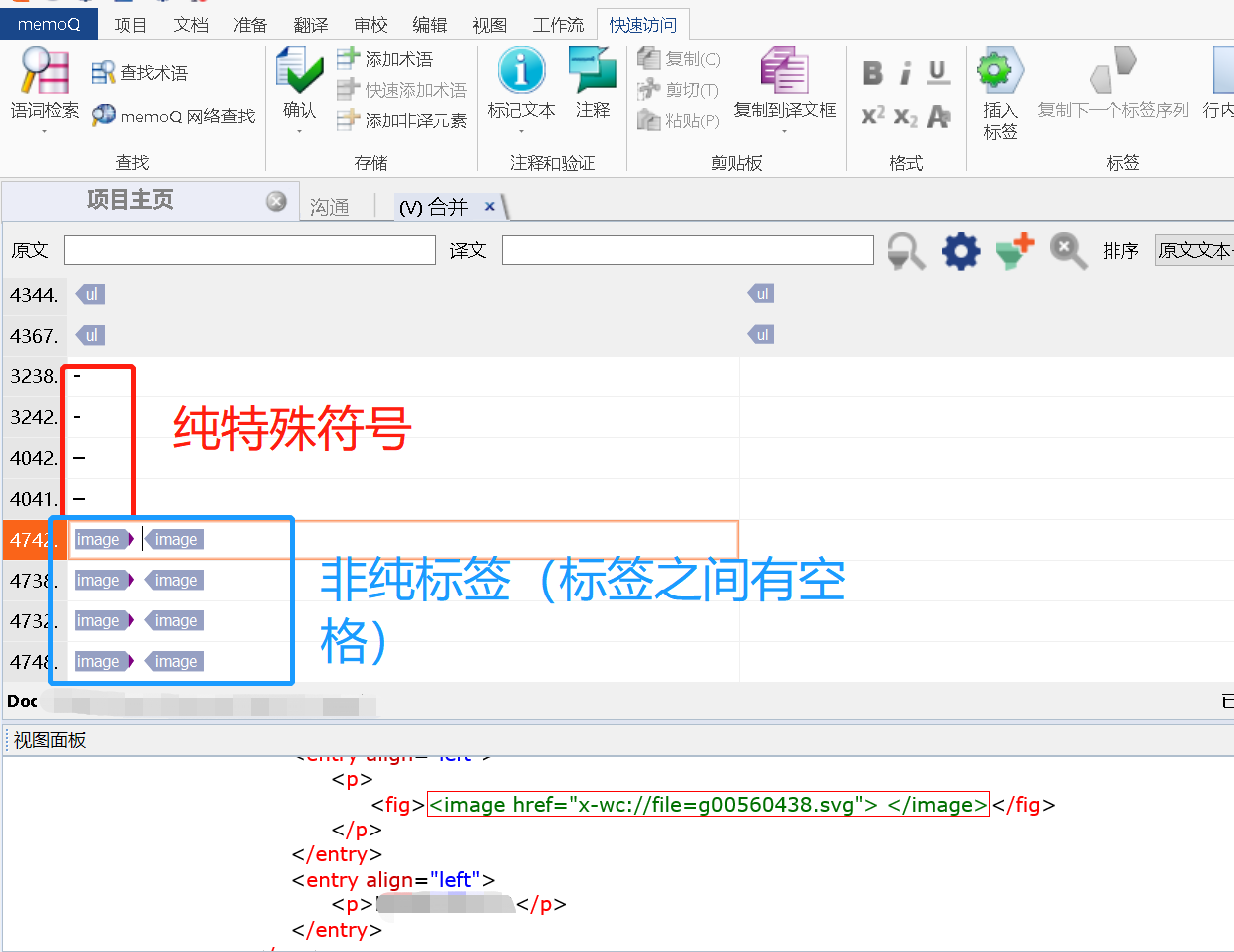The image size is (1234, 952).
Task: Expand the 语词检索 dropdown arrow
Action: [45, 131]
